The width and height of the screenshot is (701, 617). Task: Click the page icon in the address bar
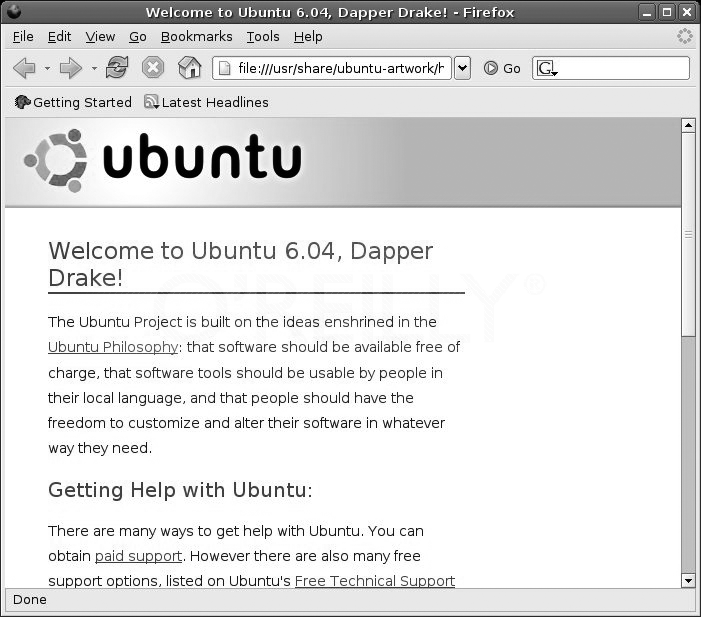[x=224, y=68]
